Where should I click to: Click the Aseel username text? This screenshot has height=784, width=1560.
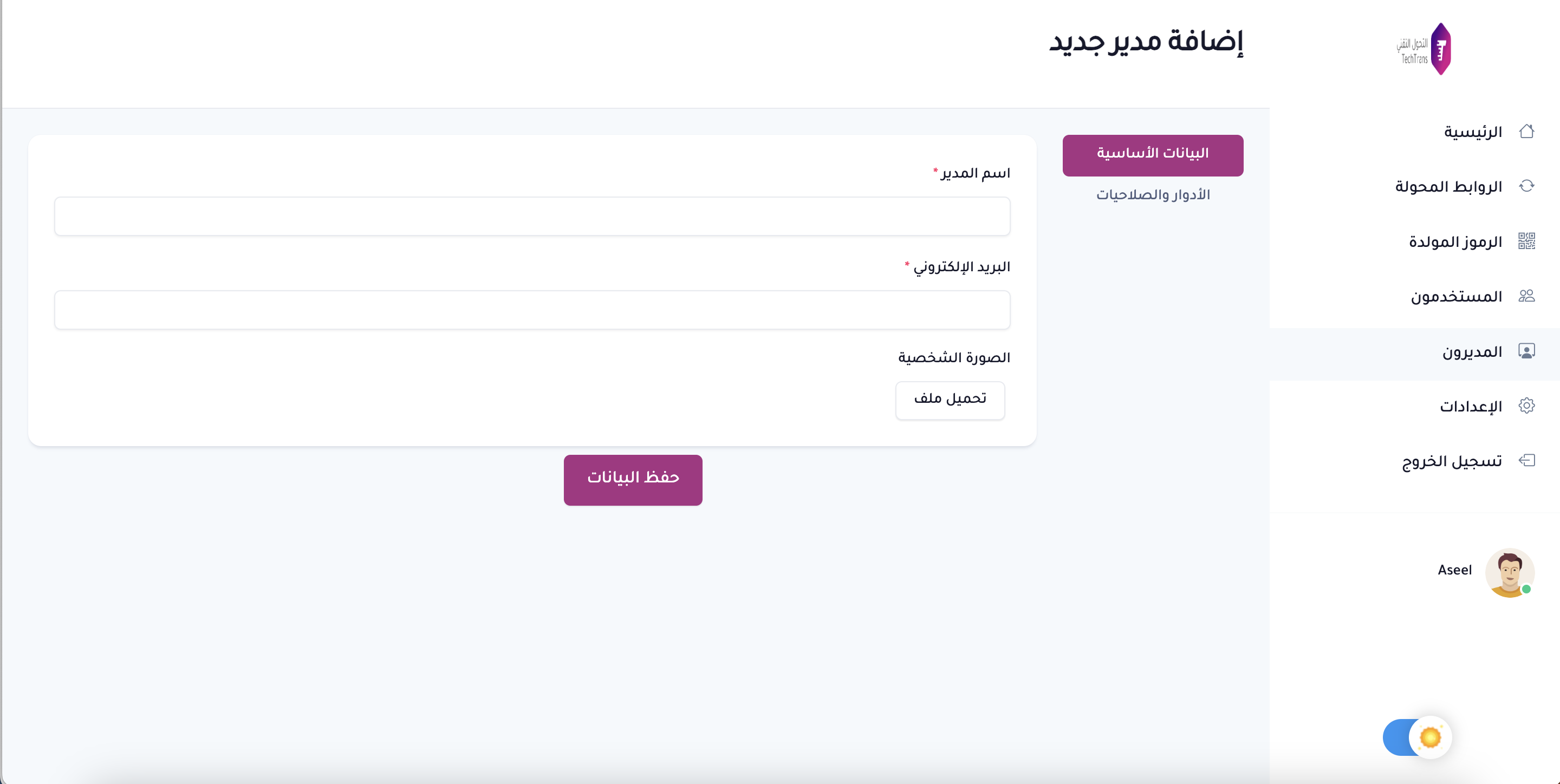(x=1454, y=570)
